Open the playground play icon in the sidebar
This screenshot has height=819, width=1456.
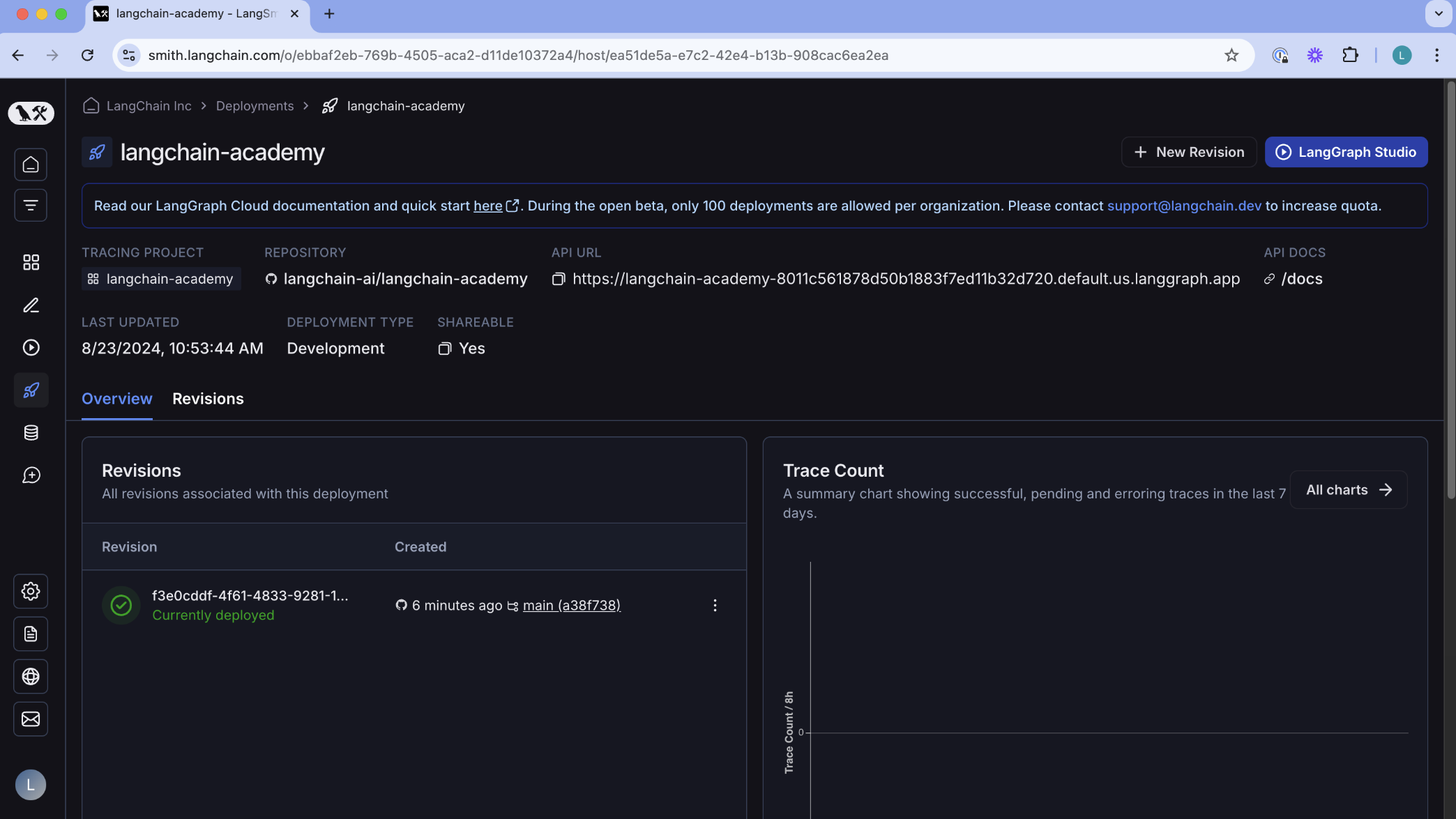click(31, 347)
